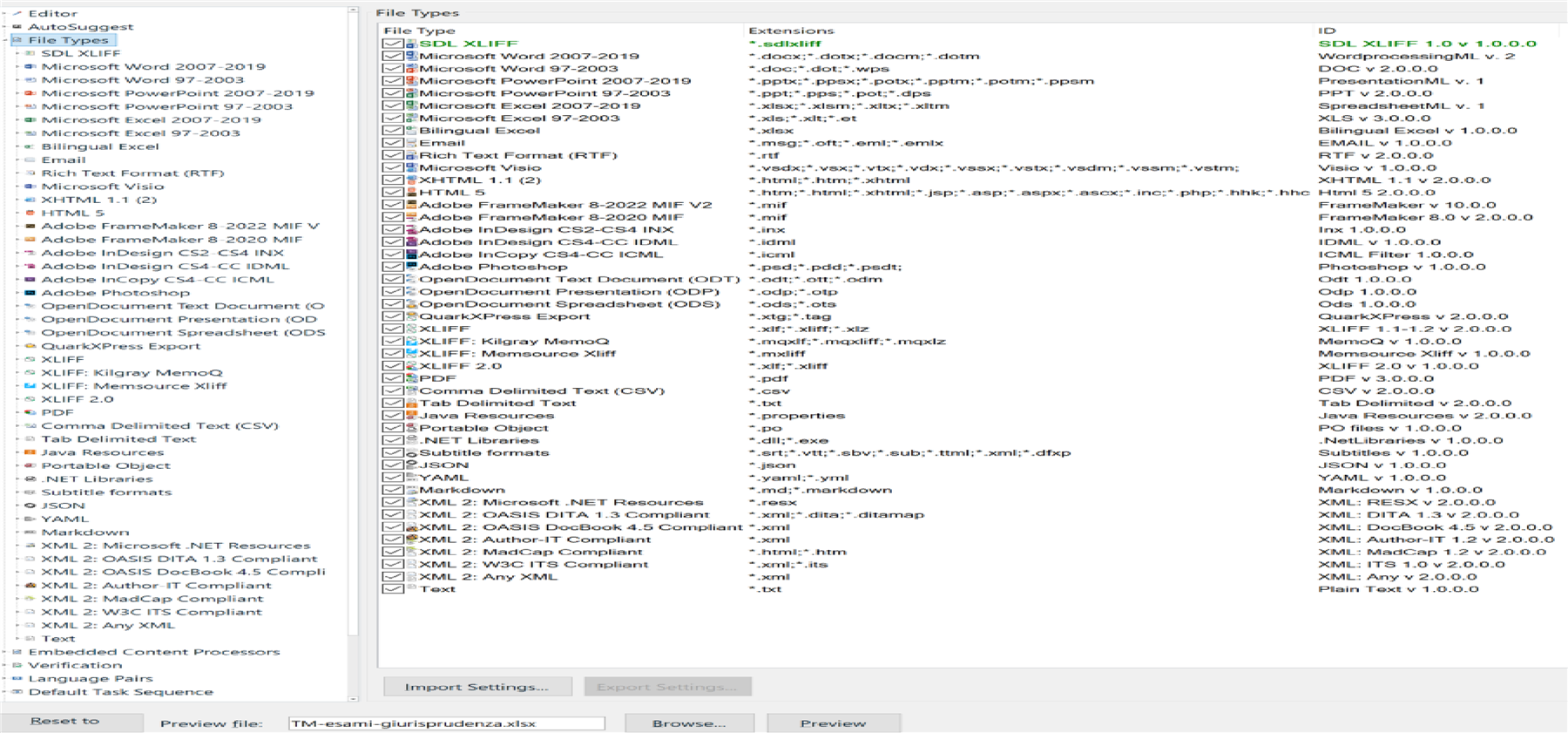Click the Adobe FrameMaker 8-2022 MIF V2 list icon

[411, 205]
